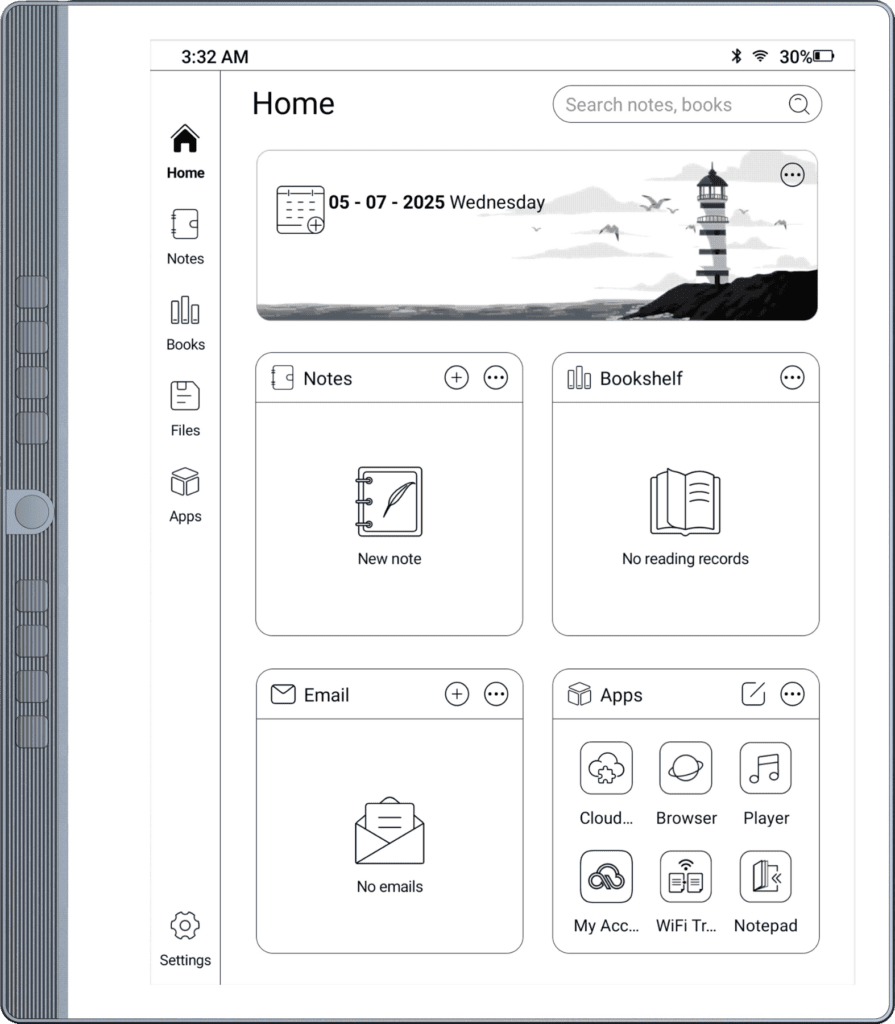
Task: Go to Books in the sidebar
Action: coord(185,323)
